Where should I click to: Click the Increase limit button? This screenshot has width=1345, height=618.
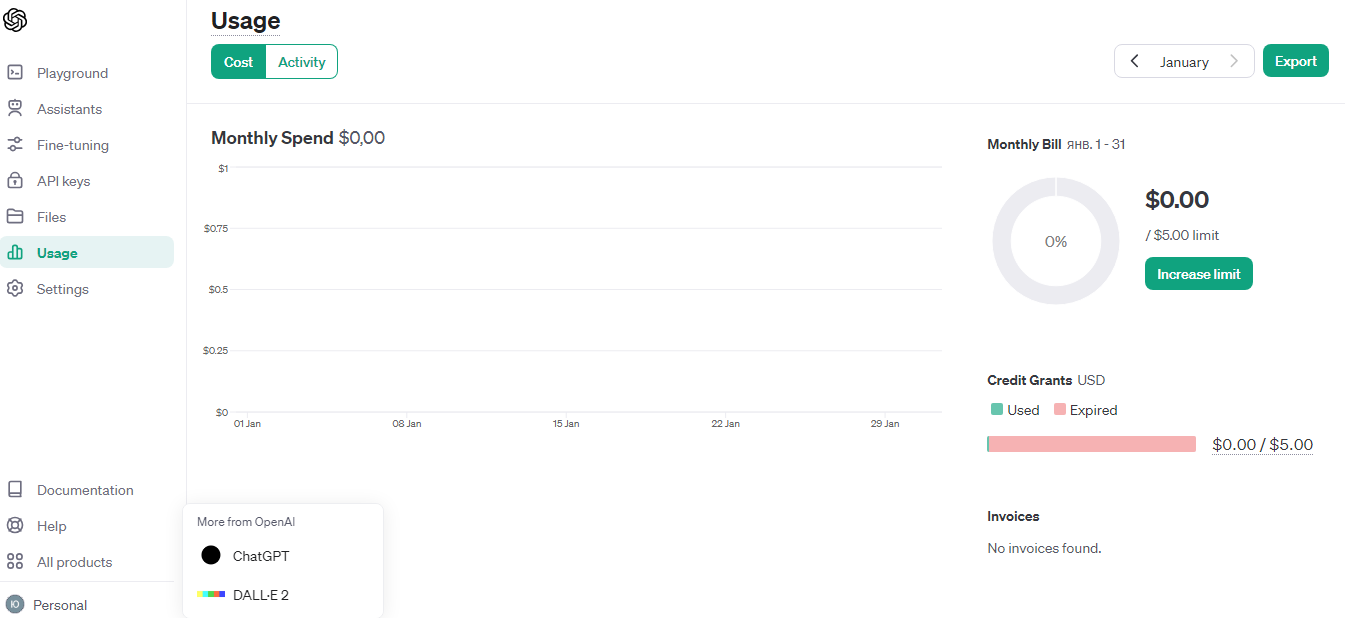[x=1199, y=274]
